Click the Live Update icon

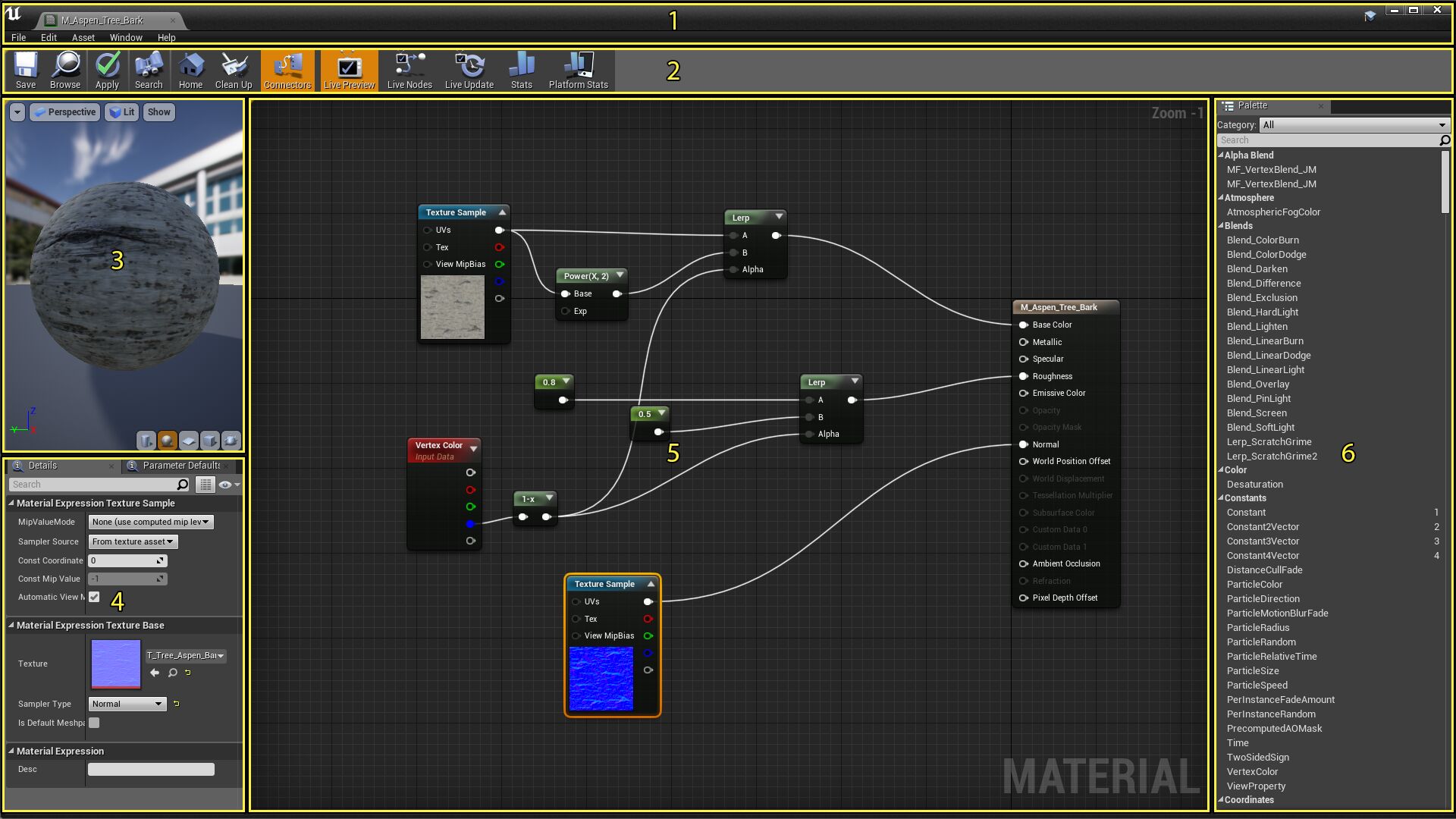[x=469, y=71]
